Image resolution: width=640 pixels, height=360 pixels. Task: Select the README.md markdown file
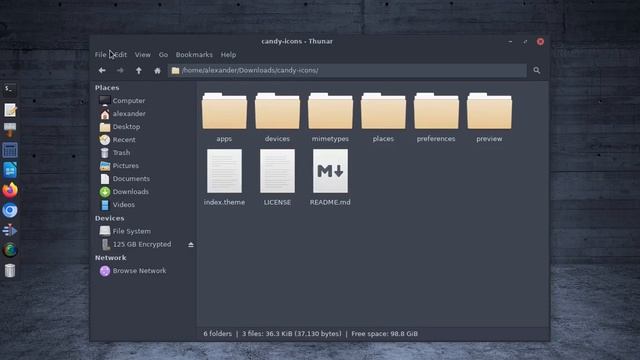click(330, 178)
